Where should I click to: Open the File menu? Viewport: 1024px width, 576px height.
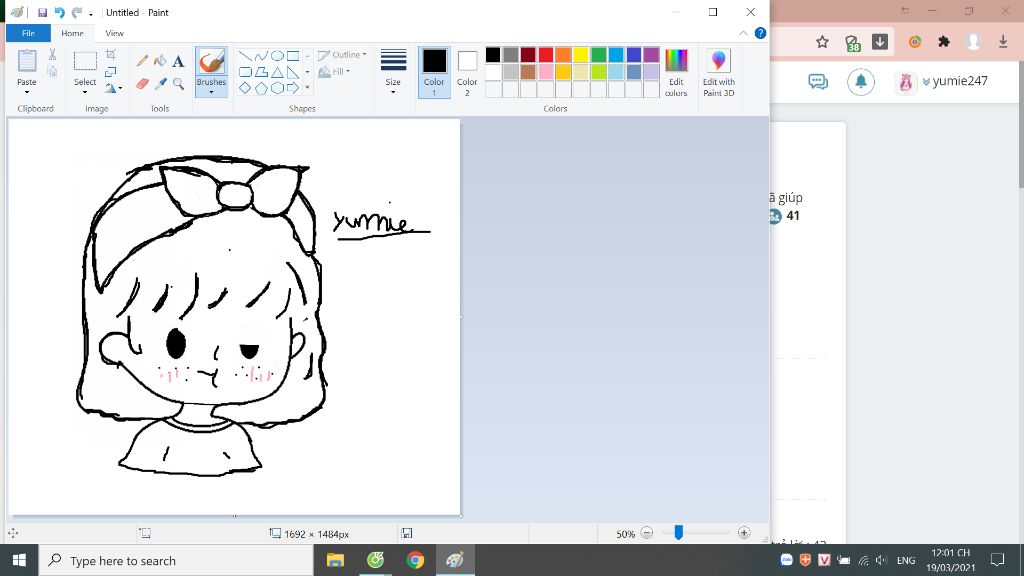point(28,33)
